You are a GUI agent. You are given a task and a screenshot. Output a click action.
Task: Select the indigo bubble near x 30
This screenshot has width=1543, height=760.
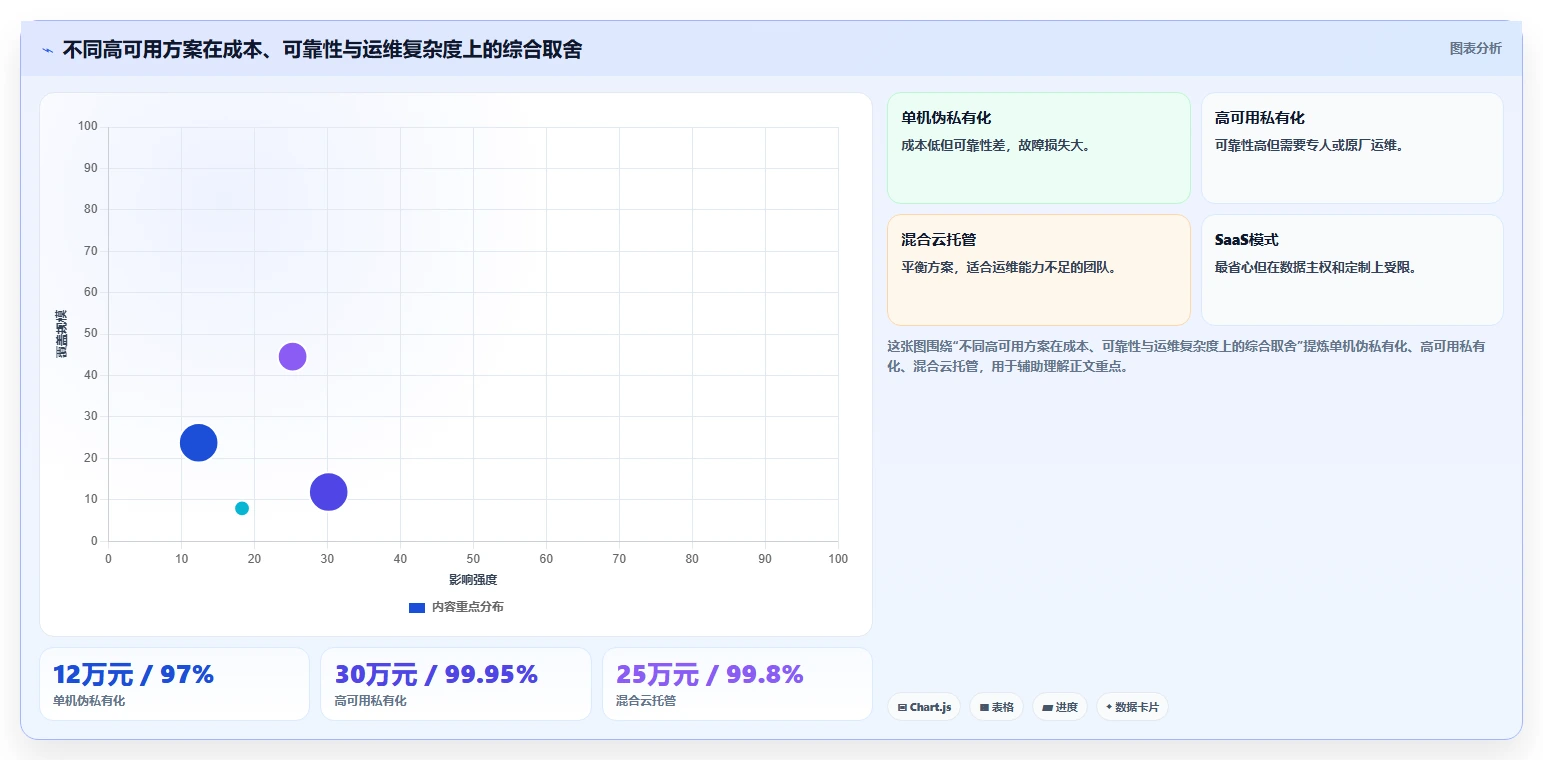pos(328,491)
